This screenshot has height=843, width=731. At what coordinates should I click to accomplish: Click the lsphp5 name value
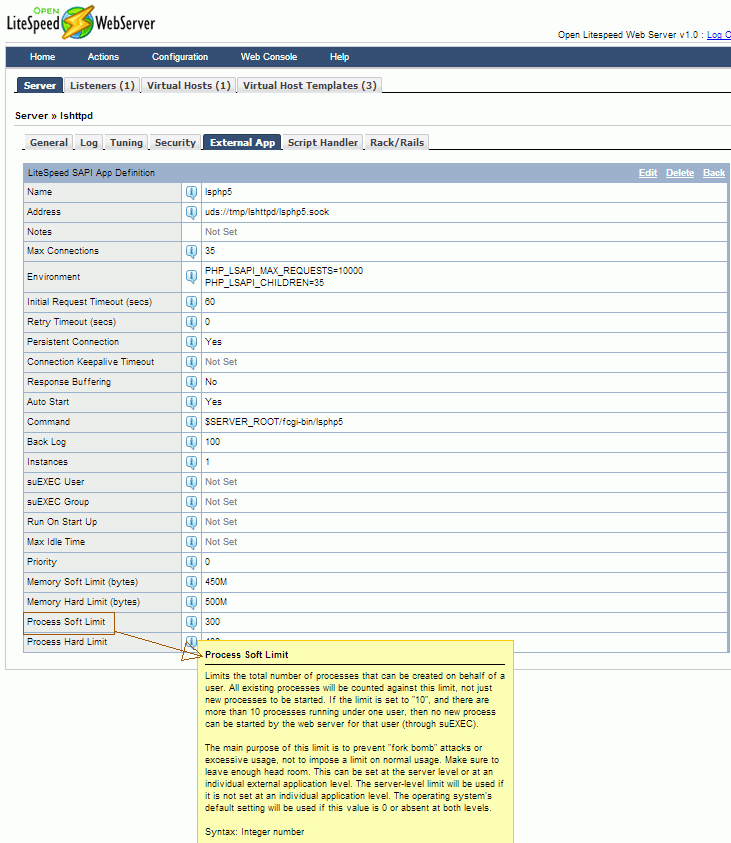click(218, 192)
